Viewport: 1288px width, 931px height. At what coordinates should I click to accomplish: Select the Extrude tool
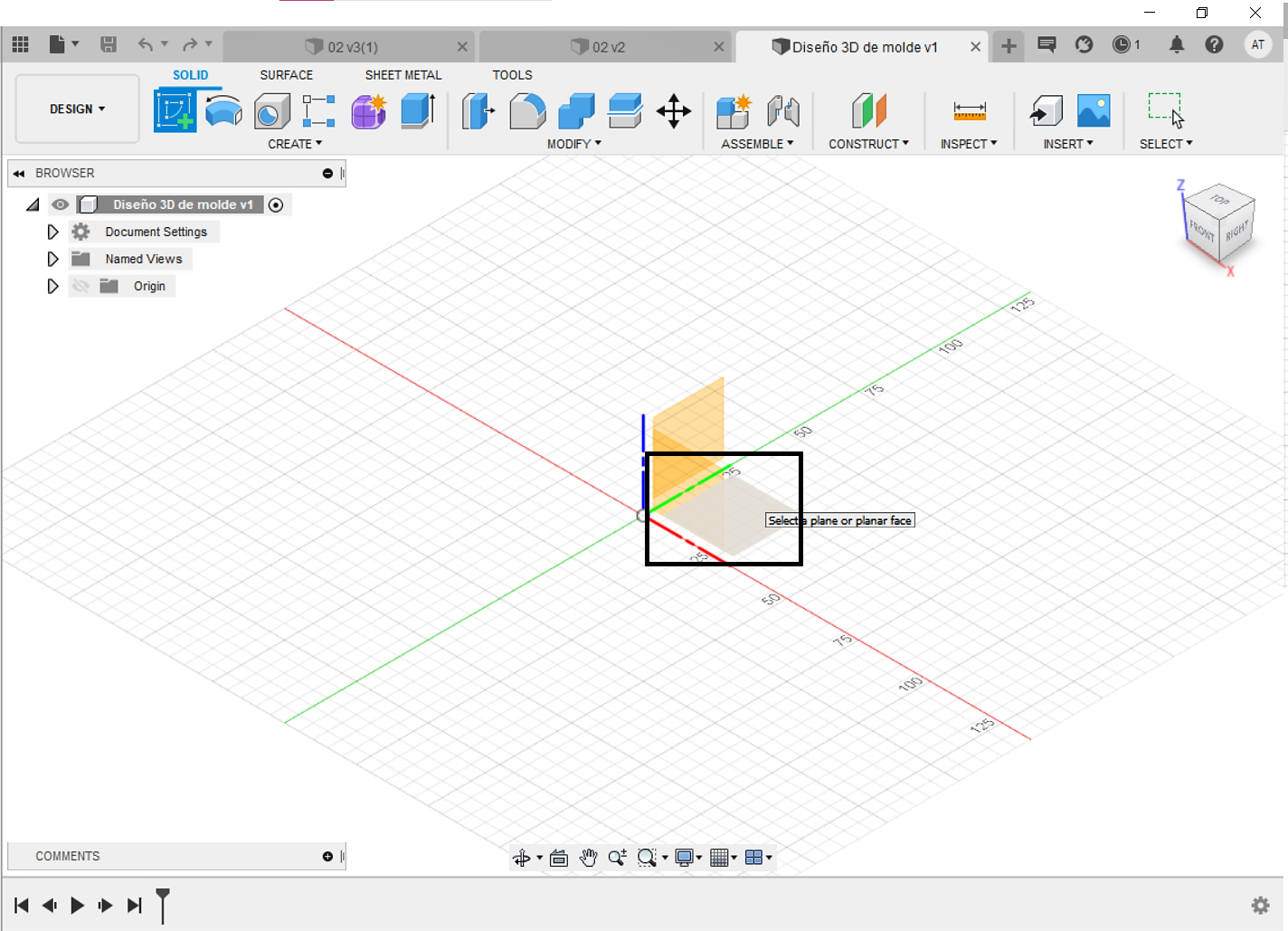click(418, 111)
